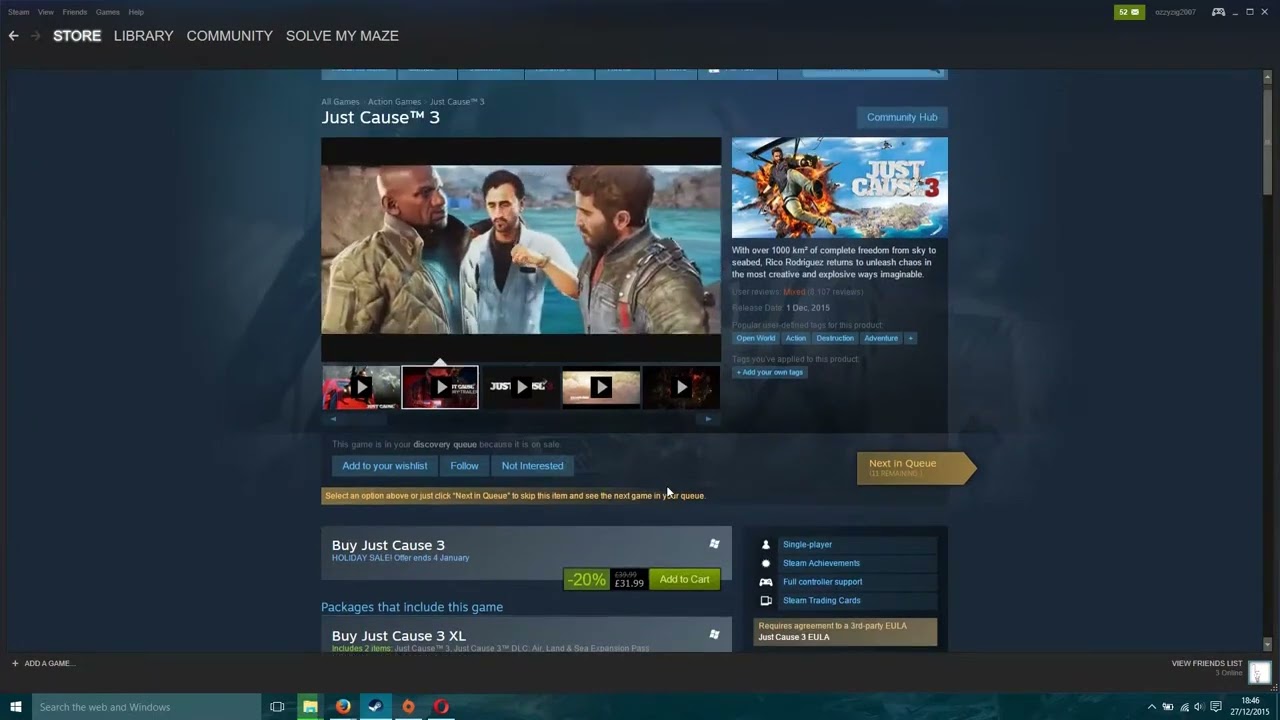Open the Community Hub
The width and height of the screenshot is (1280, 720).
click(902, 117)
